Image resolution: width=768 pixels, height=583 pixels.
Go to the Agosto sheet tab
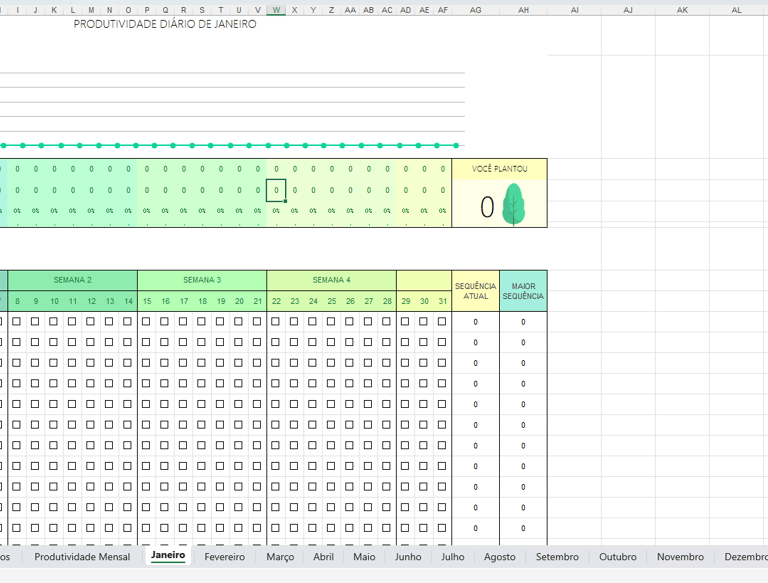499,557
